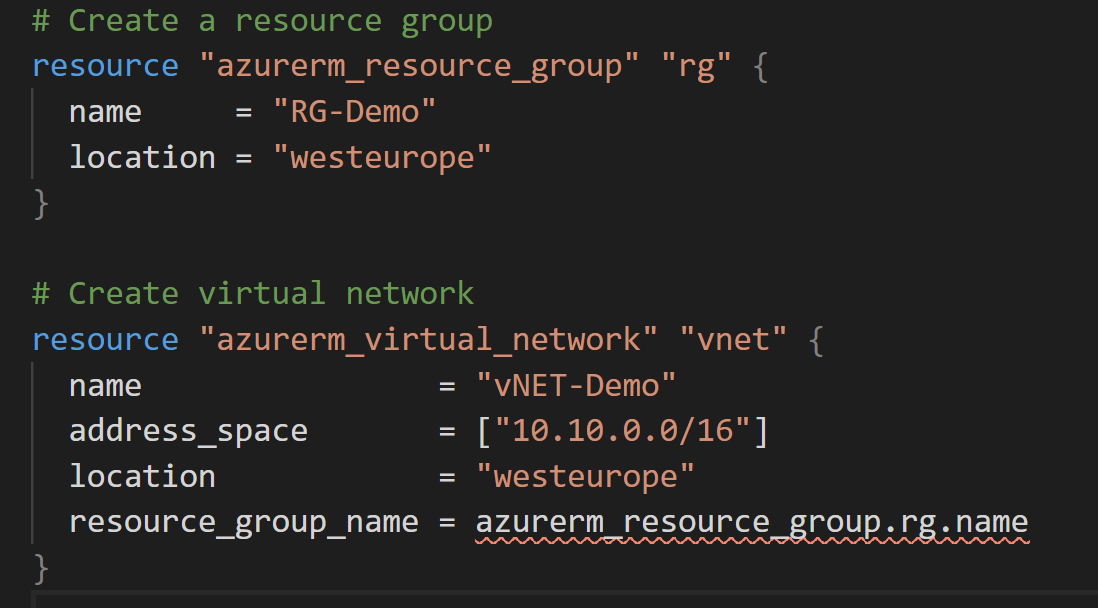Click closing brace of the vnet block

click(x=41, y=568)
